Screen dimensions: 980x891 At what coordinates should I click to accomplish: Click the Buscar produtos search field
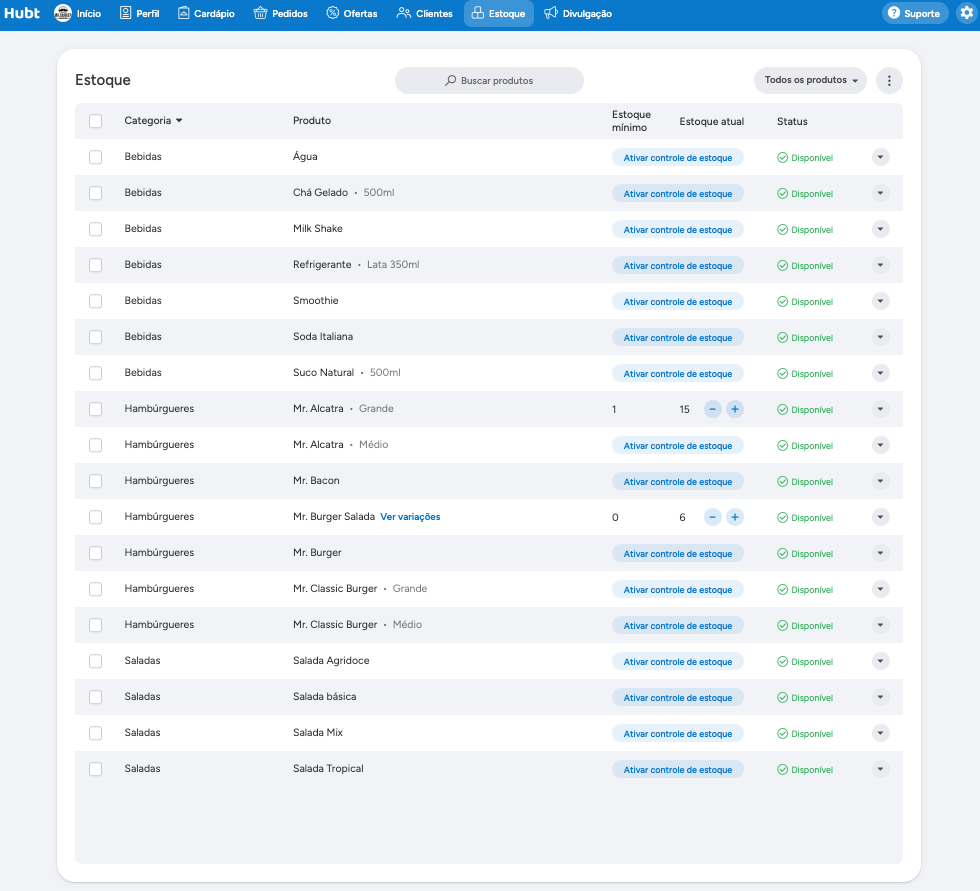click(x=489, y=81)
